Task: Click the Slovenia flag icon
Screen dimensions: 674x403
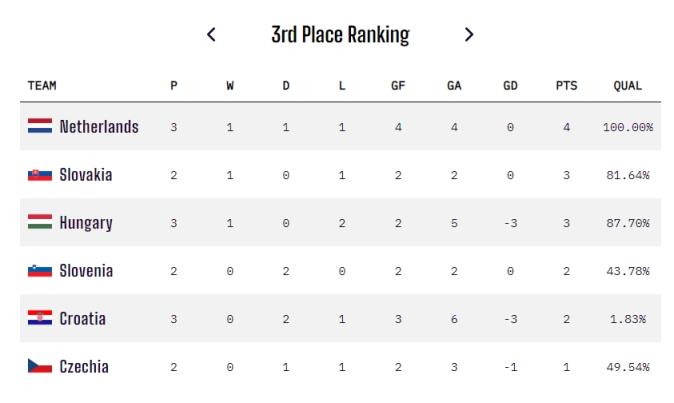Action: (40, 271)
